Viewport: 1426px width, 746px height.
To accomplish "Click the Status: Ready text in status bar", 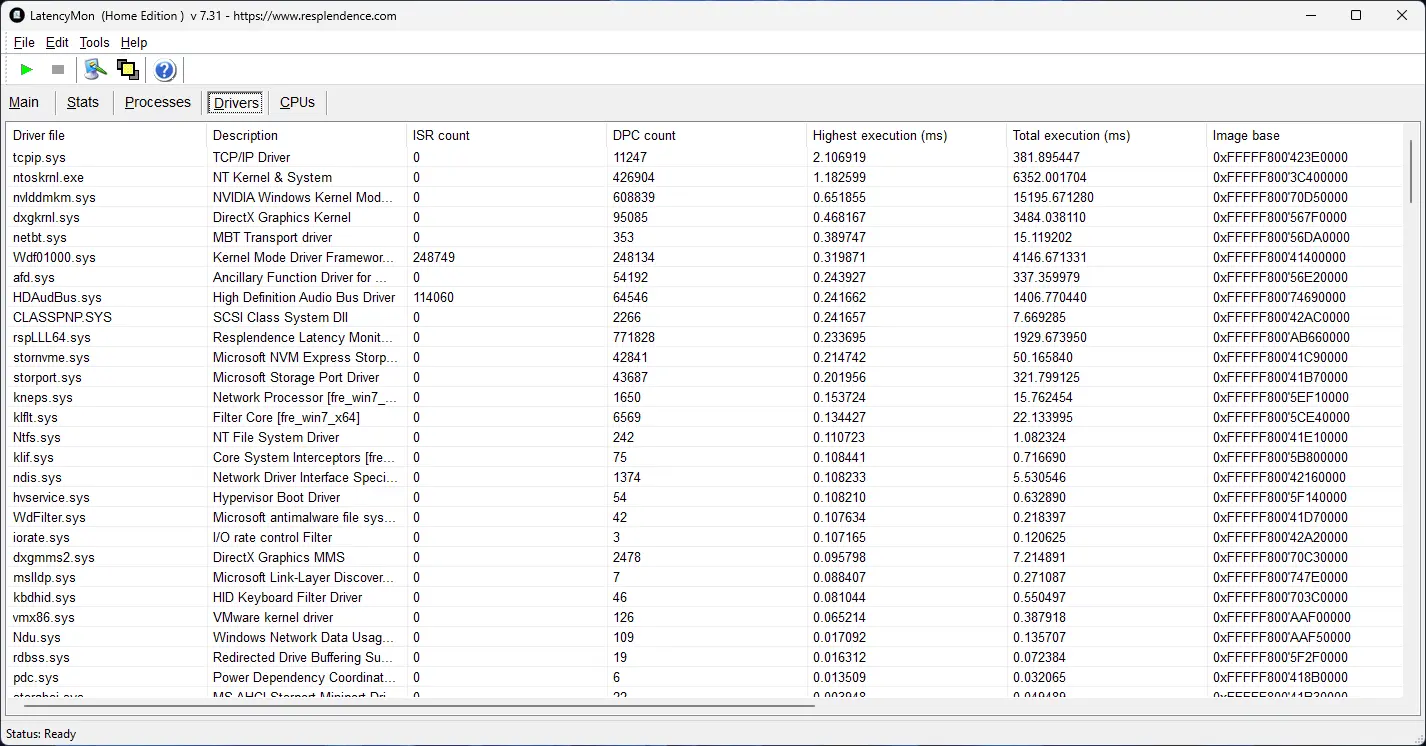I will (x=41, y=734).
